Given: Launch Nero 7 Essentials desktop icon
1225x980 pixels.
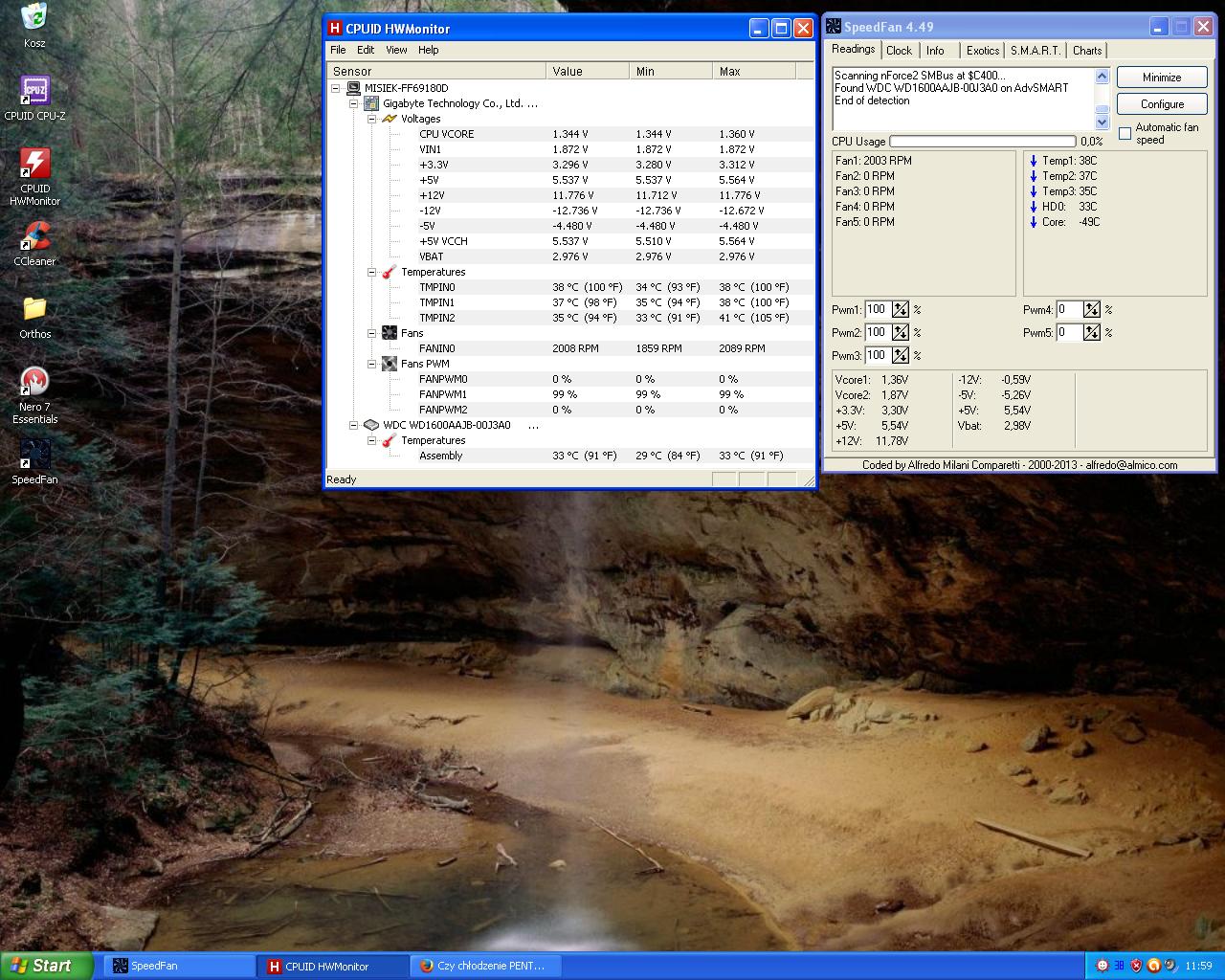Looking at the screenshot, I should pyautogui.click(x=34, y=383).
